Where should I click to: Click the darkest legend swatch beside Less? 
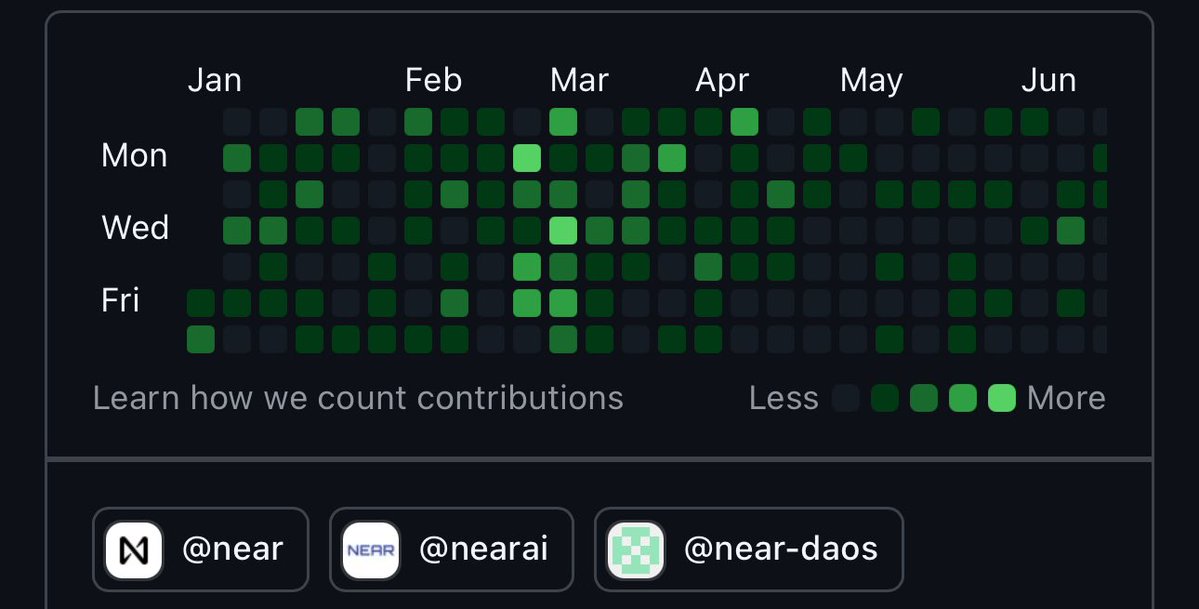click(846, 399)
